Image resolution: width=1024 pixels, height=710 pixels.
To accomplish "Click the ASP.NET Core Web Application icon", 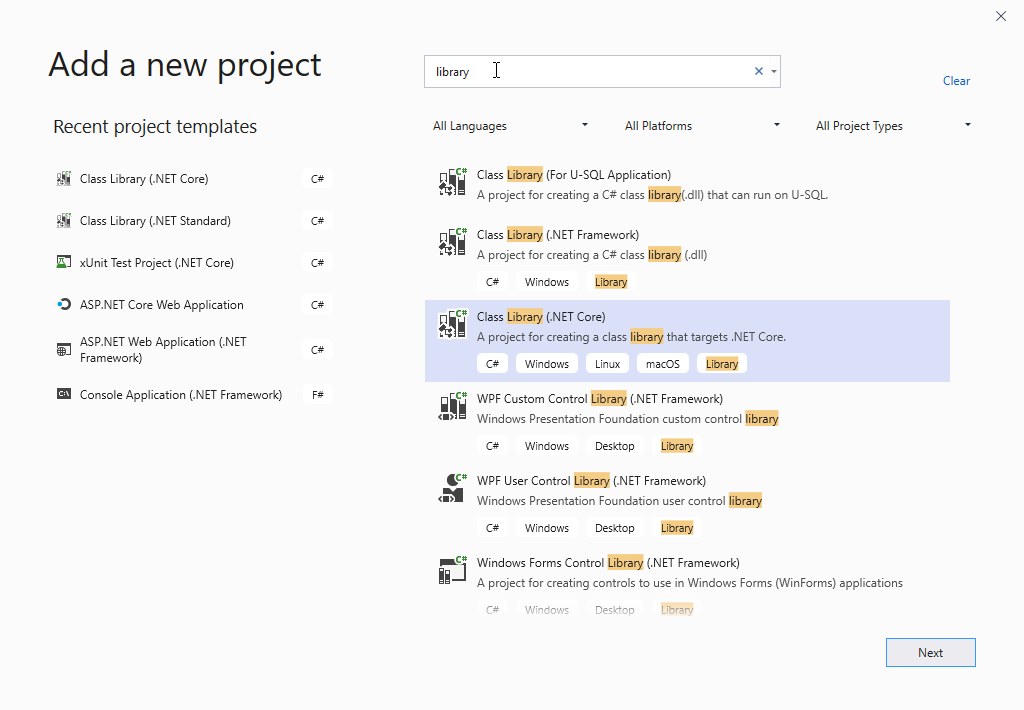I will click(x=63, y=304).
